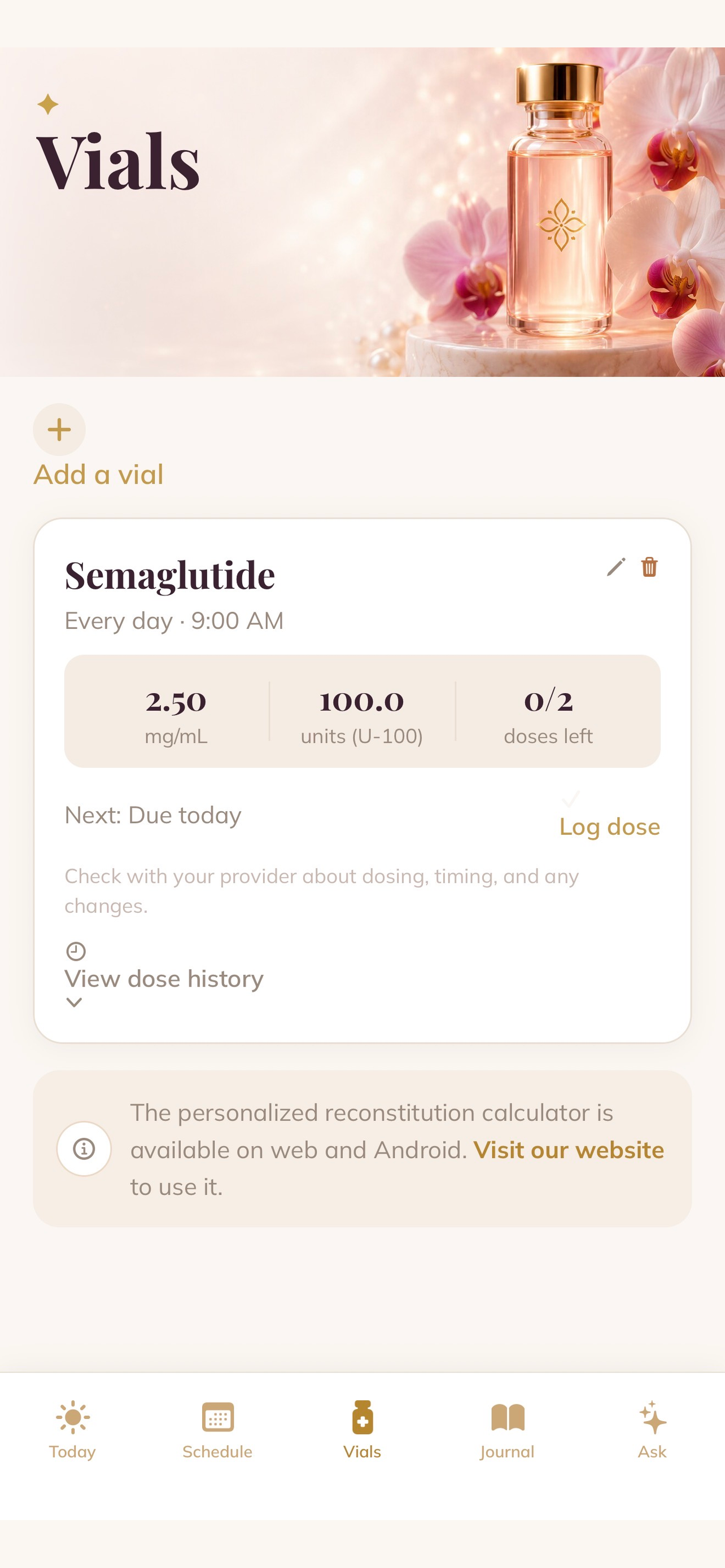Click Log dose

609,826
